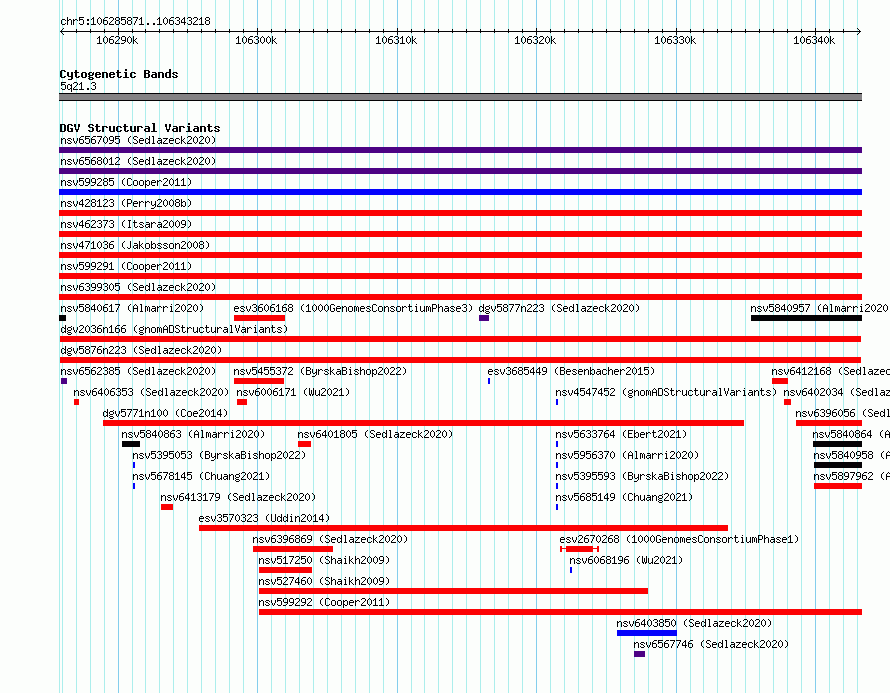Open variant nsv428123 (Perry2008b)
The width and height of the screenshot is (890, 693).
point(126,203)
